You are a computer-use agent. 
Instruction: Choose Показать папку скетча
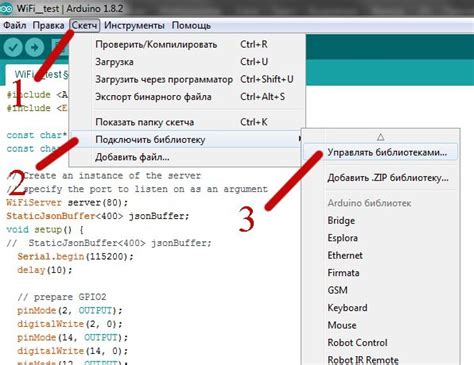pos(188,122)
